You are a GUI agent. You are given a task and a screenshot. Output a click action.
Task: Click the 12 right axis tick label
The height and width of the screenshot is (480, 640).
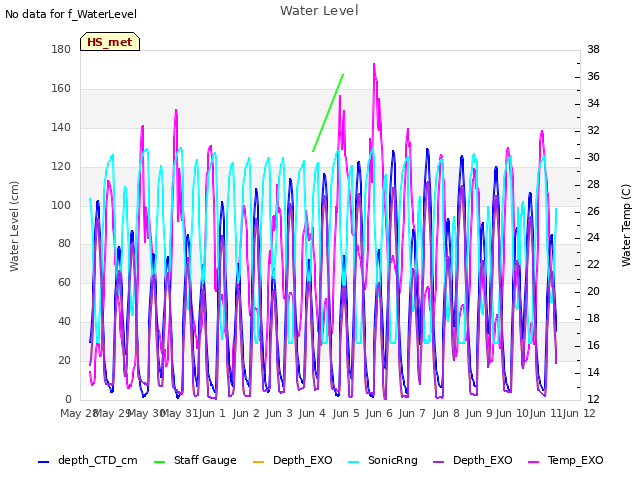593,399
